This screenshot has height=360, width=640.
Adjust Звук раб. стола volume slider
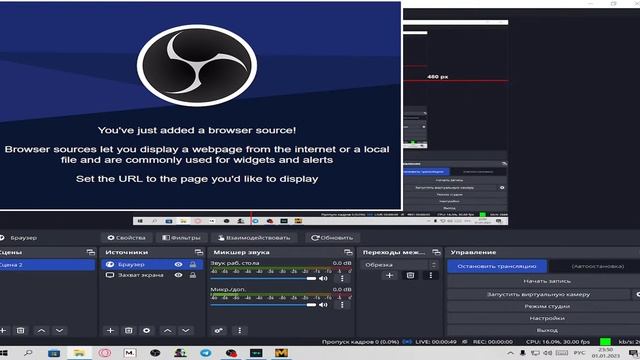263,278
